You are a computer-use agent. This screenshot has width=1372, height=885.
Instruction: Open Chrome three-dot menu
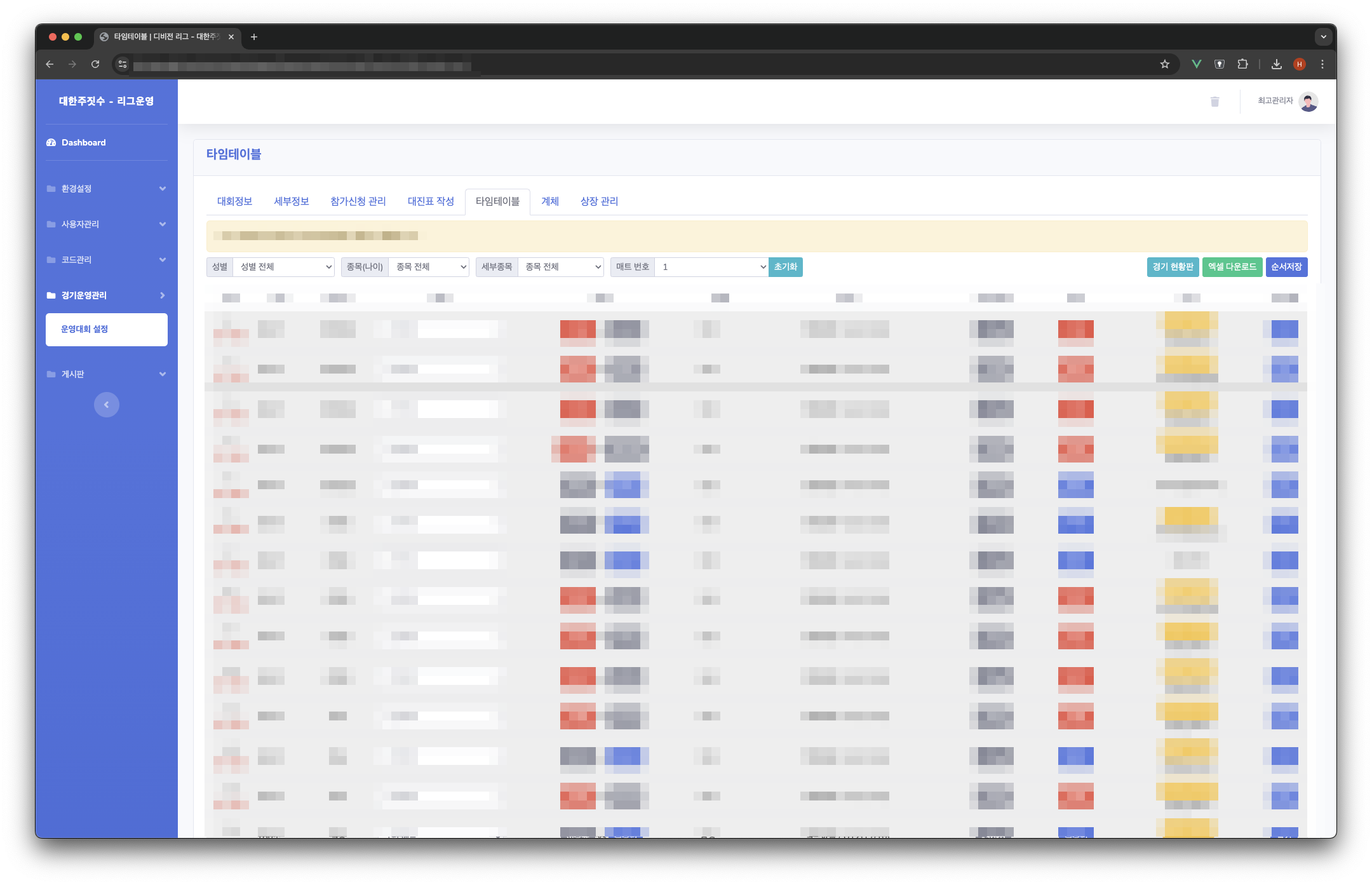(x=1322, y=64)
